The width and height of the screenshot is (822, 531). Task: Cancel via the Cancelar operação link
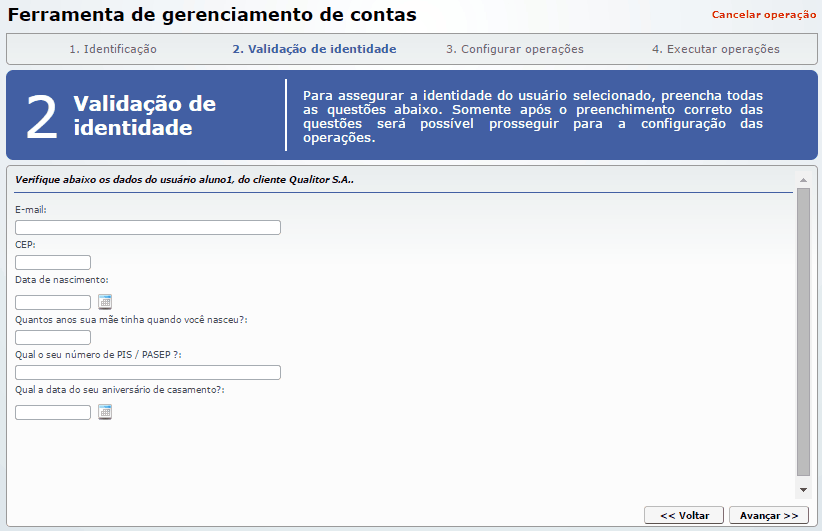(x=764, y=15)
